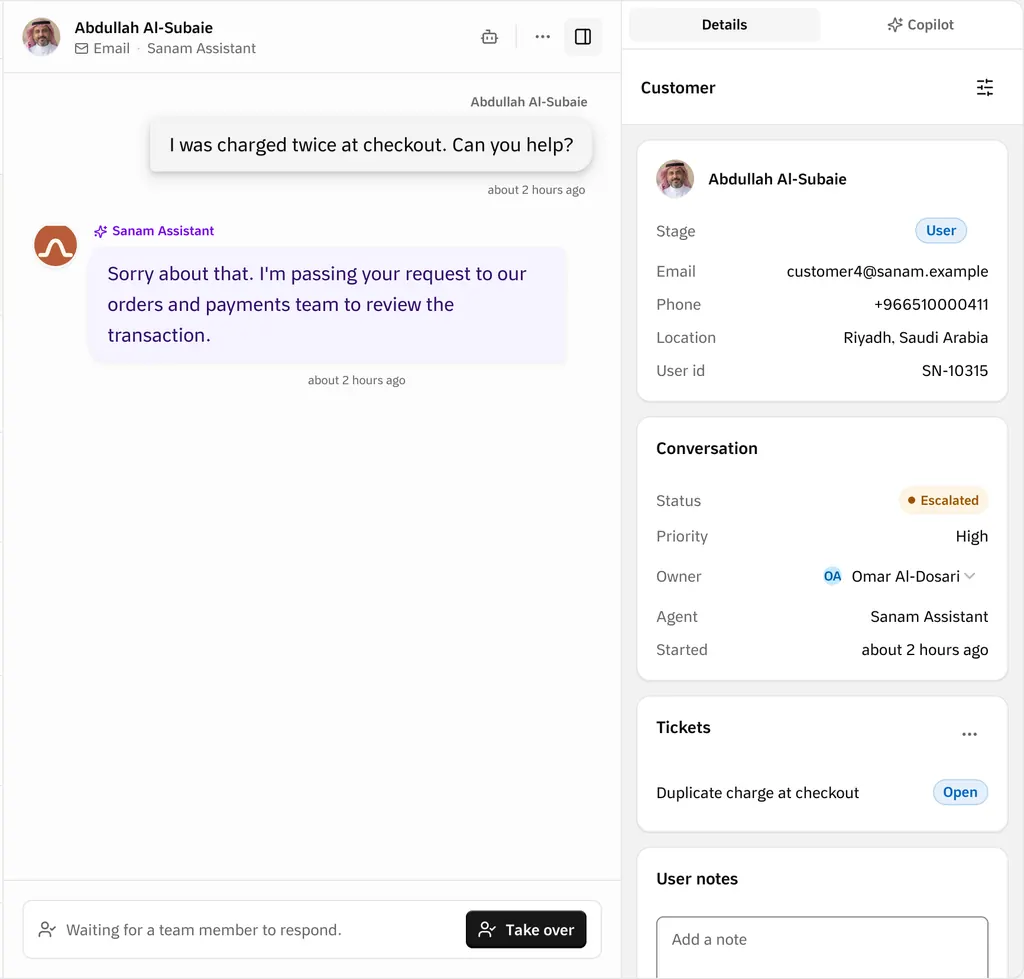Click the Tickets section heading
Image resolution: width=1024 pixels, height=979 pixels.
click(683, 728)
